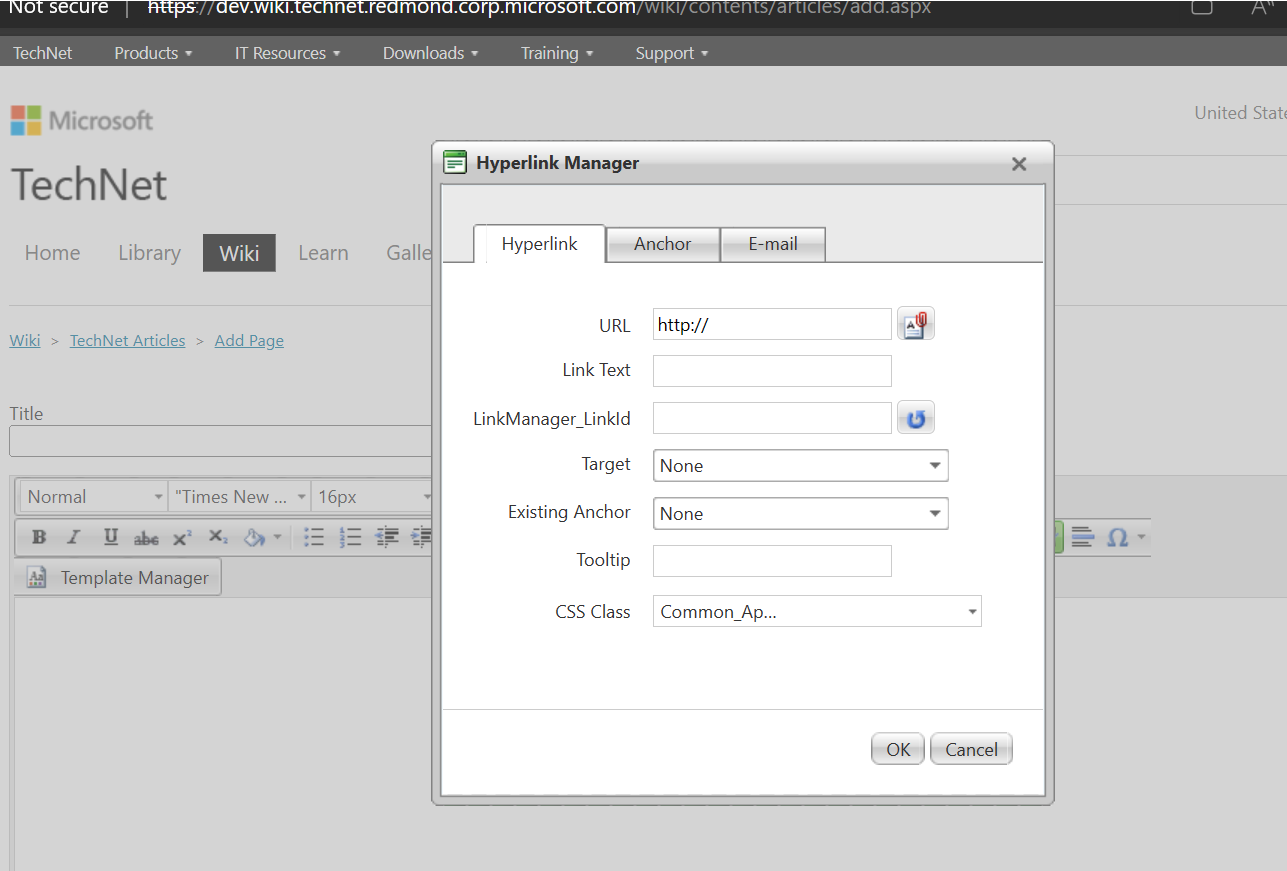Toggle bold formatting in the editor toolbar
The width and height of the screenshot is (1287, 871).
(x=37, y=537)
